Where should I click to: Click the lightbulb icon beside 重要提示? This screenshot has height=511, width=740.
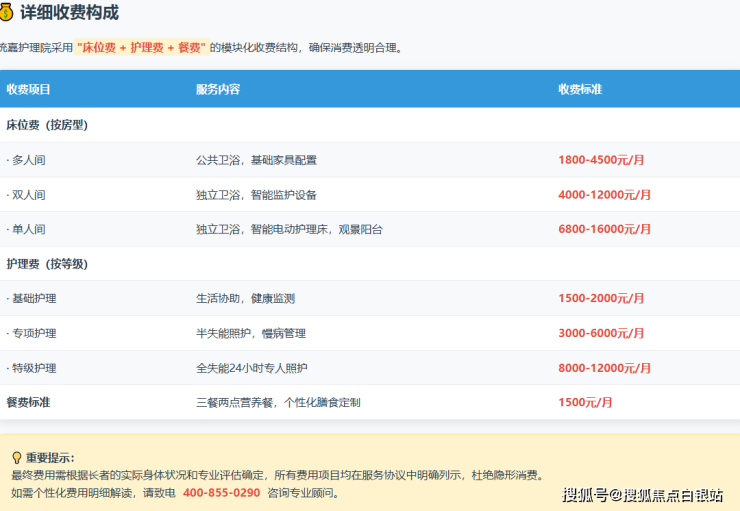tap(16, 457)
